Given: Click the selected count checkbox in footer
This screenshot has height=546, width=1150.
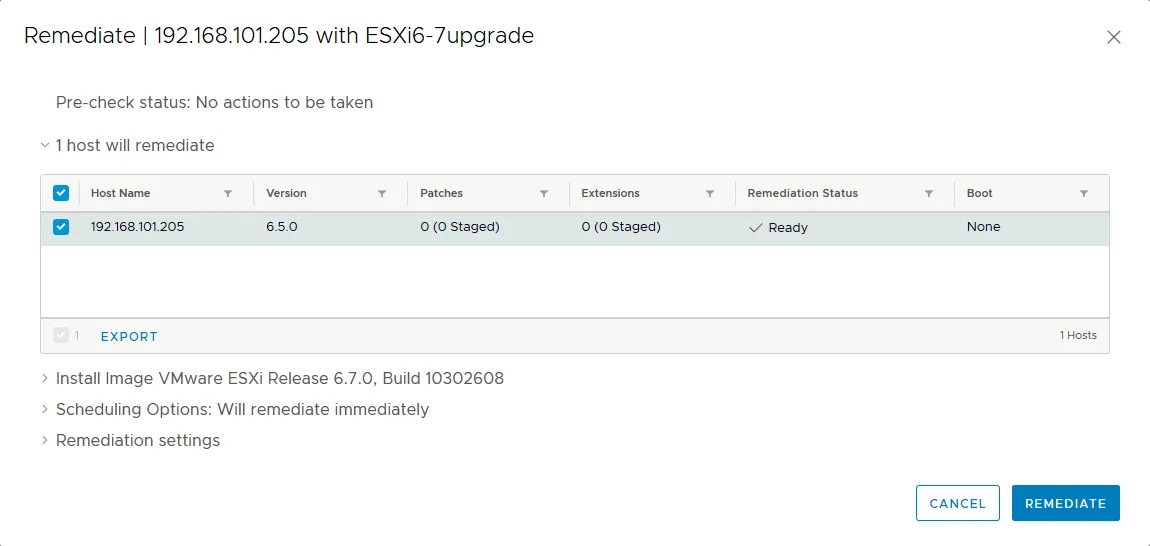Looking at the screenshot, I should point(61,336).
